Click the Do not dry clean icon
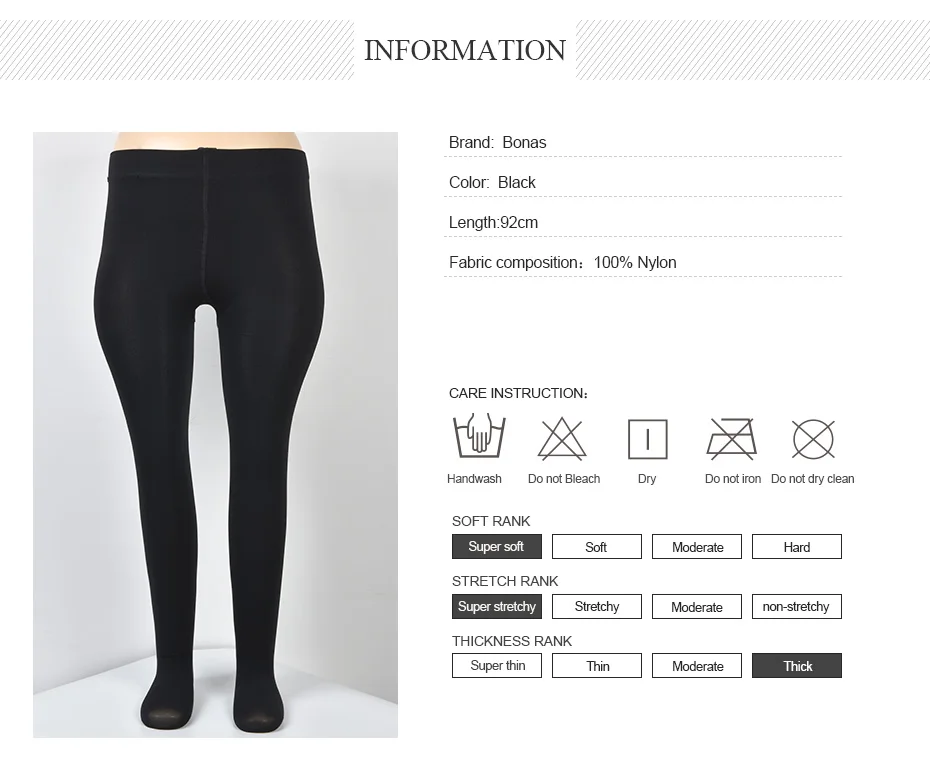 [x=813, y=440]
